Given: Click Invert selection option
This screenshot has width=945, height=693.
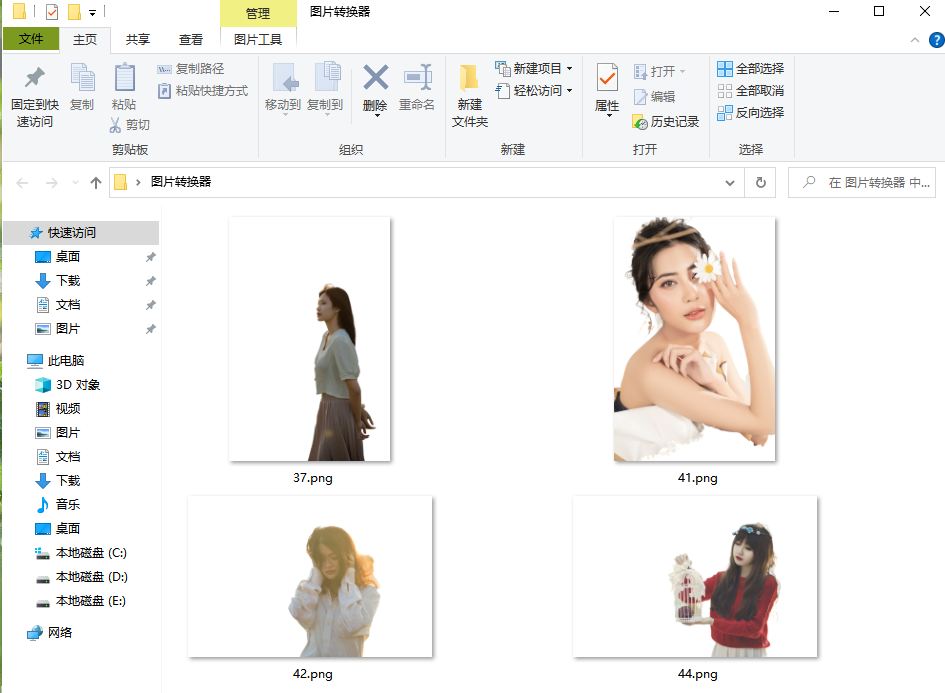Looking at the screenshot, I should point(751,113).
